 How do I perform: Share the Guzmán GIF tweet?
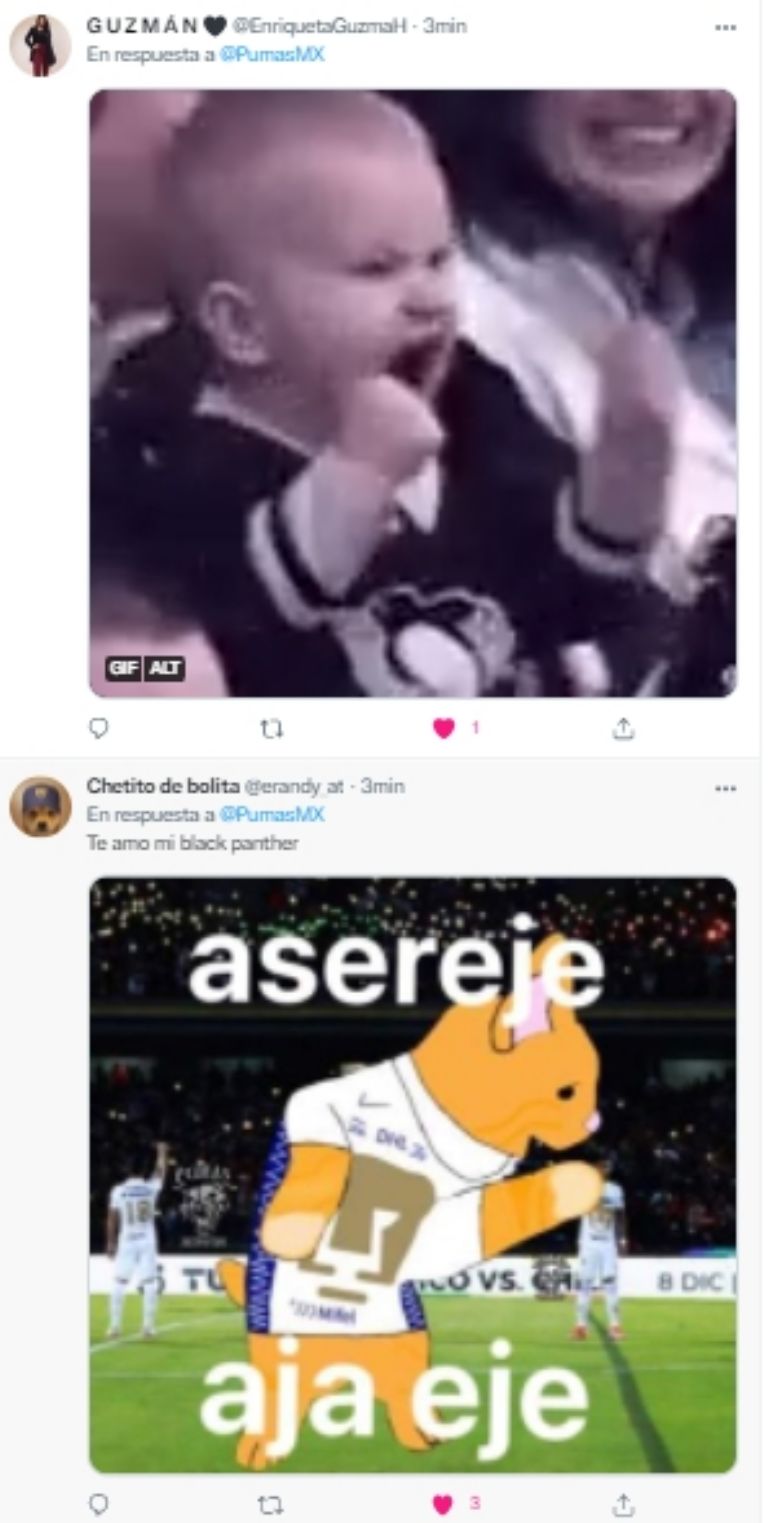pos(623,729)
